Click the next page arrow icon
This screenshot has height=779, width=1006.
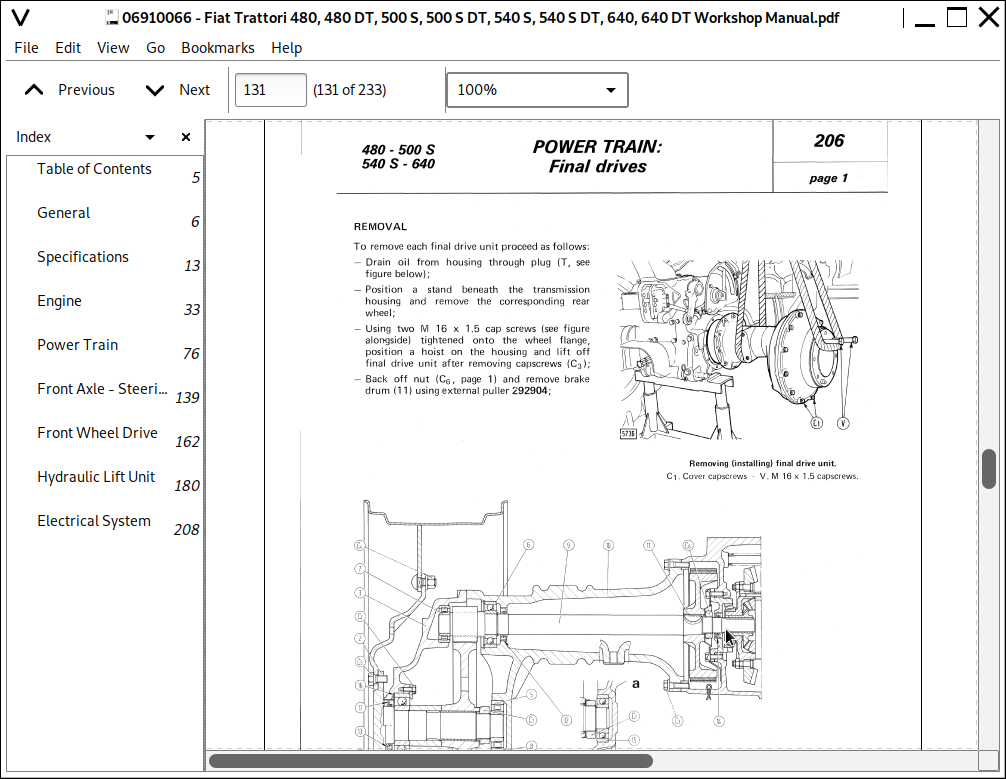point(155,89)
